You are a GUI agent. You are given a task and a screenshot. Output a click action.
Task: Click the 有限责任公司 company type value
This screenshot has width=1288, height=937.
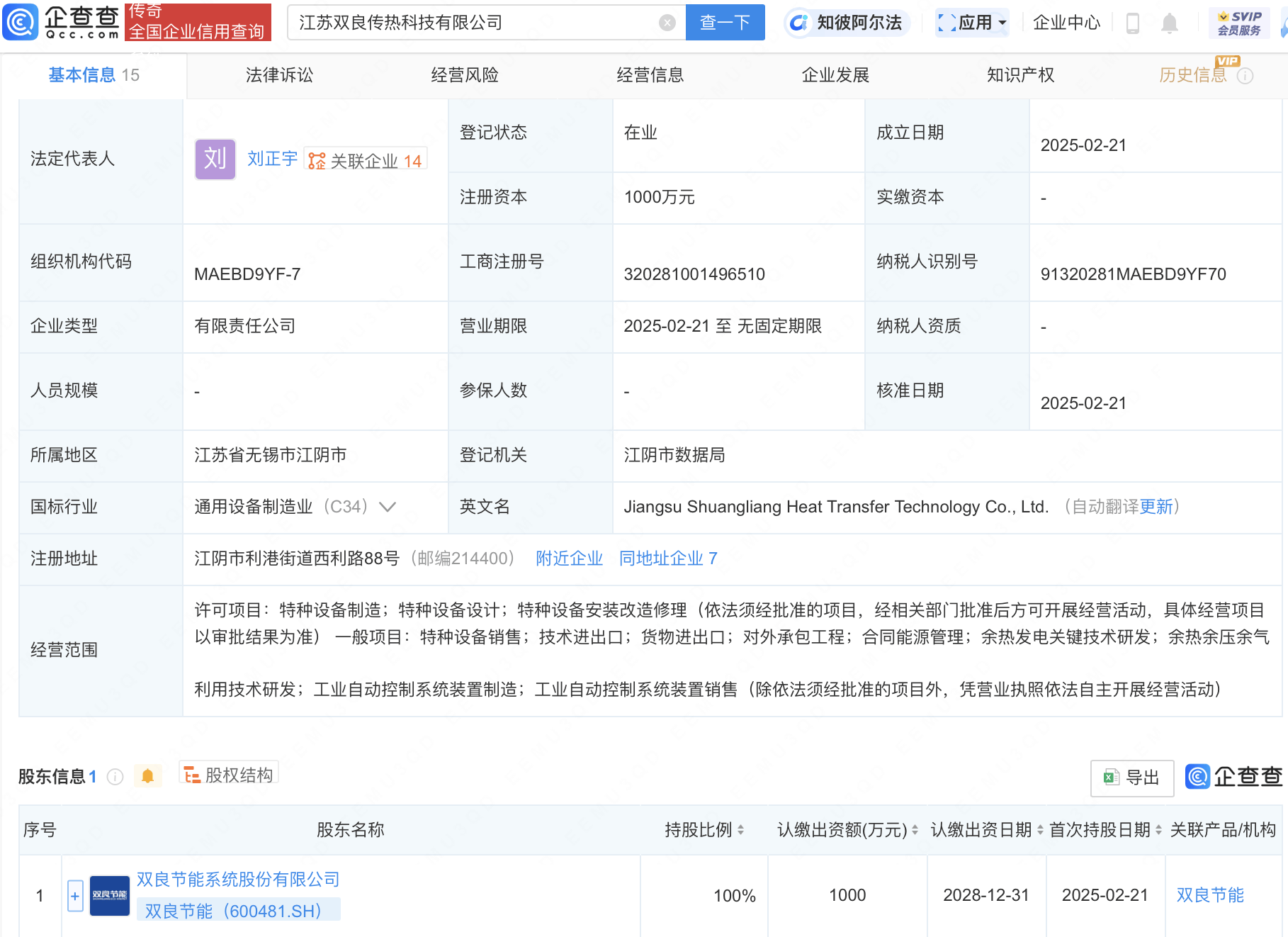245,326
